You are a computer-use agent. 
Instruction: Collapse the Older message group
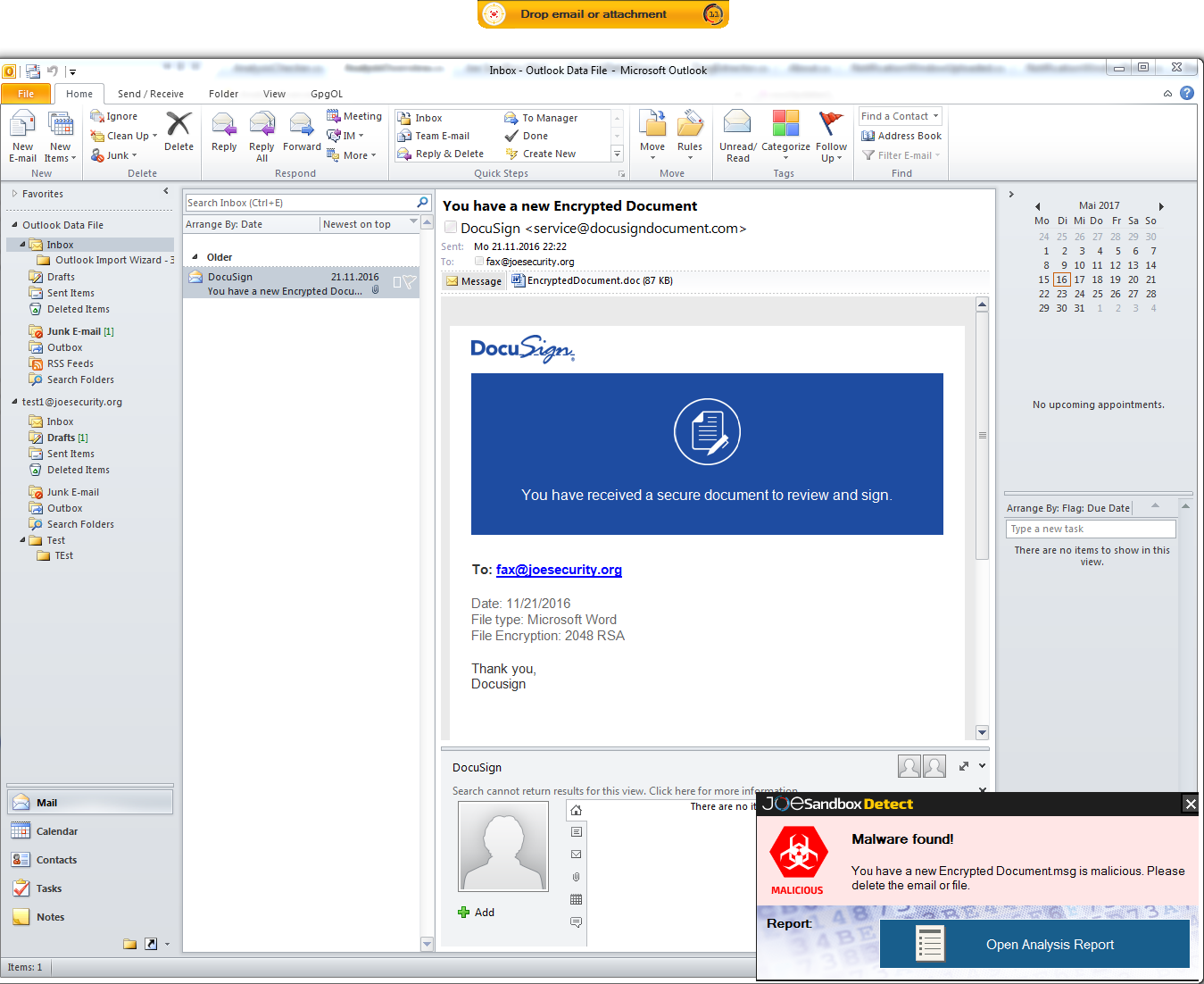coord(195,257)
